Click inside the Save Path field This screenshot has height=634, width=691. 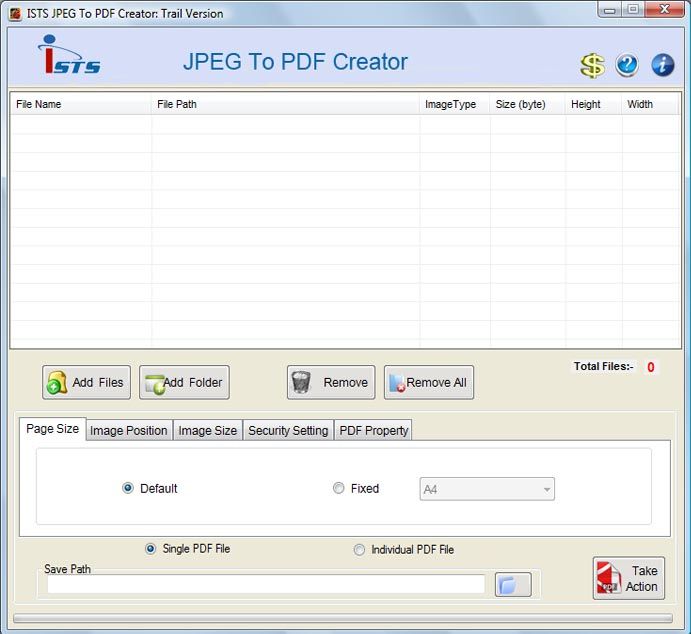click(266, 585)
